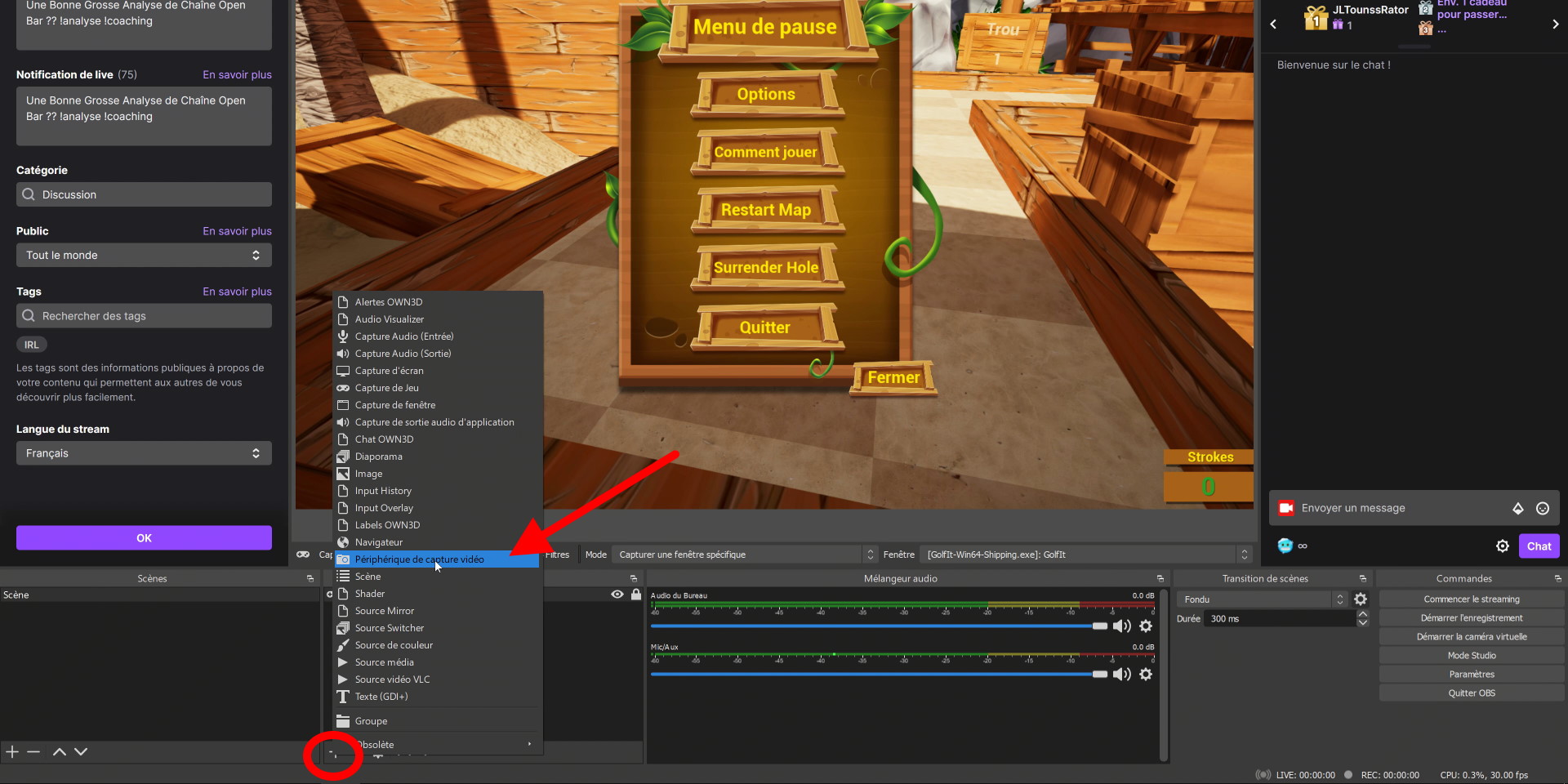Click the Durée 300 ms field
This screenshot has height=784, width=1568.
[x=1279, y=618]
